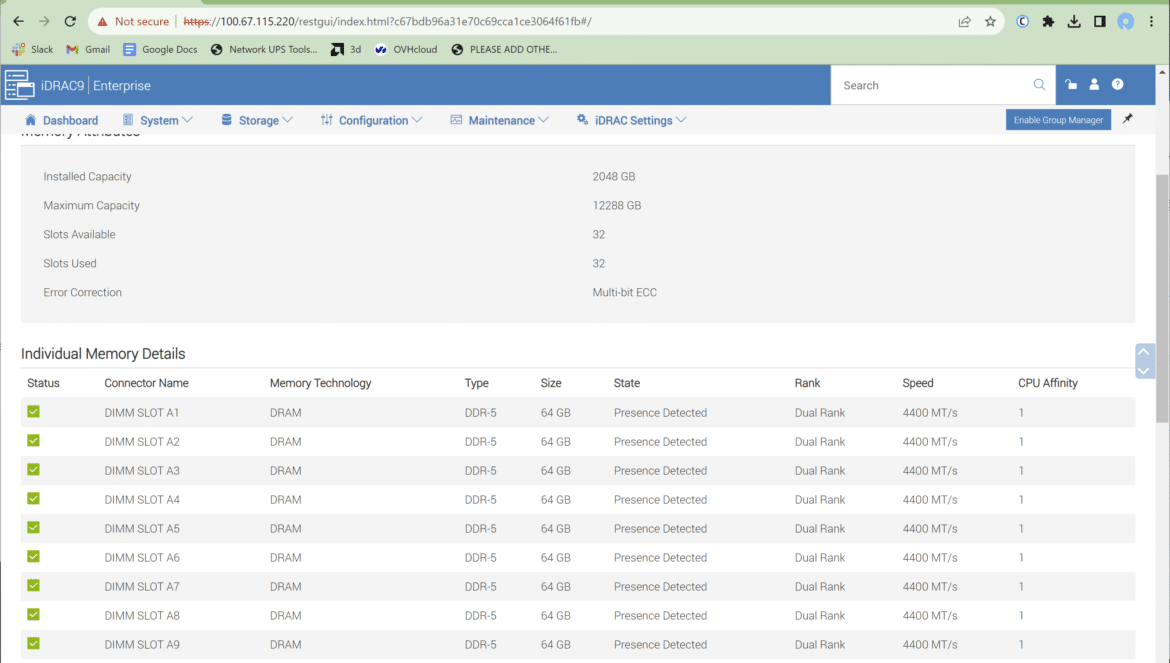Click the Maximum Capacity value 12288 GB

coord(617,206)
